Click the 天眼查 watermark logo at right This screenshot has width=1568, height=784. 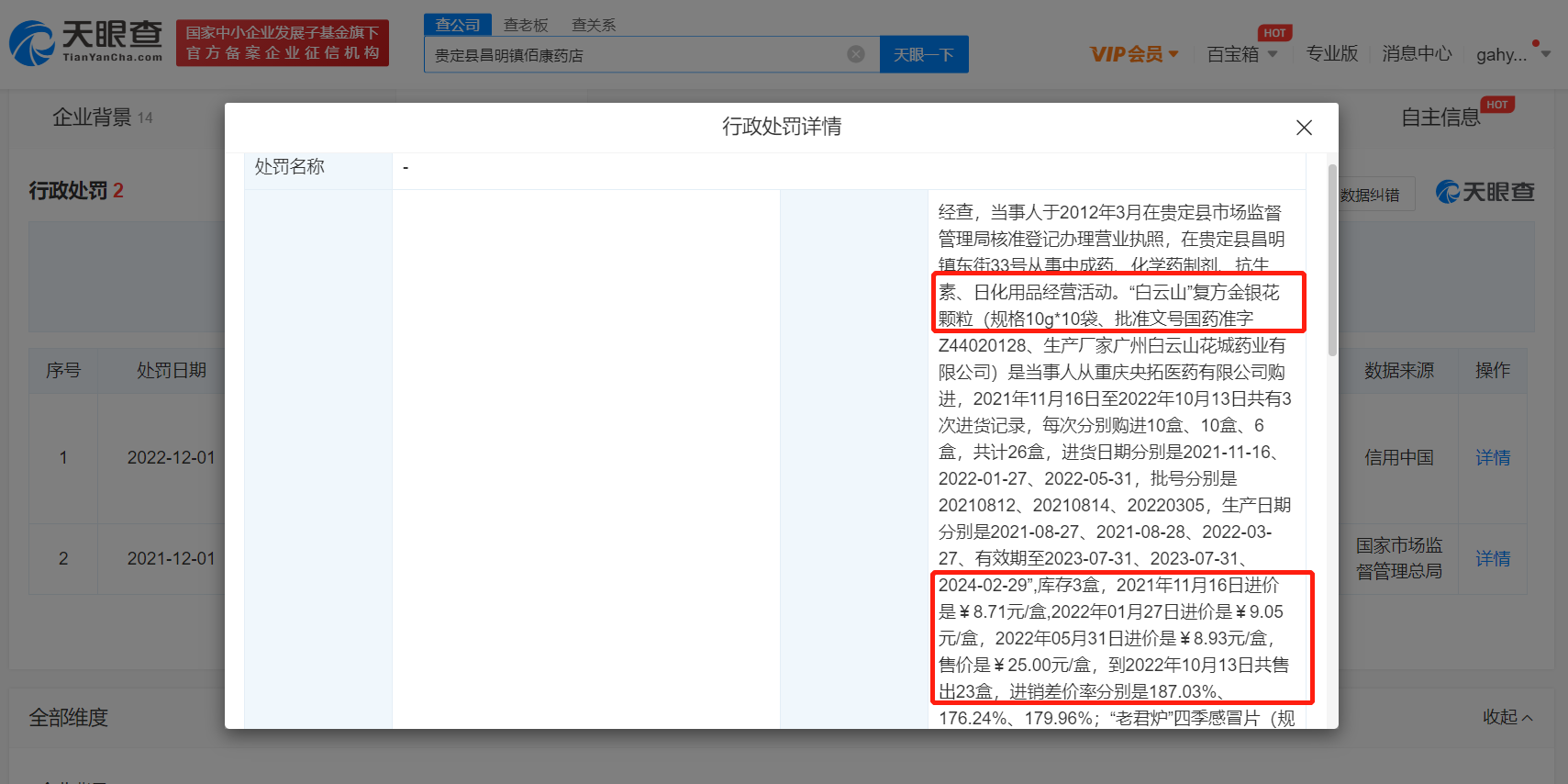click(x=1485, y=192)
